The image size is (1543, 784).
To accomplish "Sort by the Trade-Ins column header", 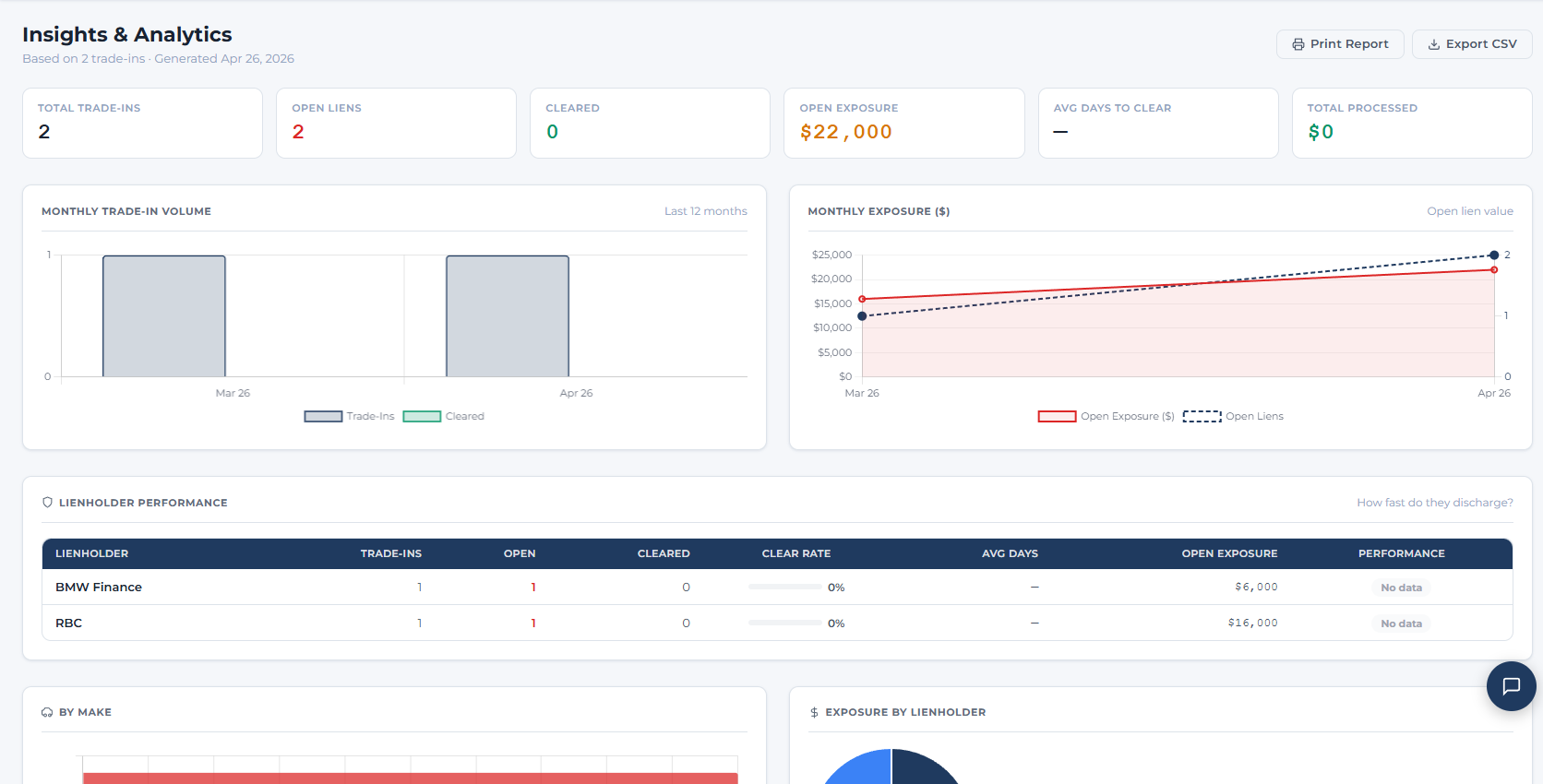I will (391, 553).
